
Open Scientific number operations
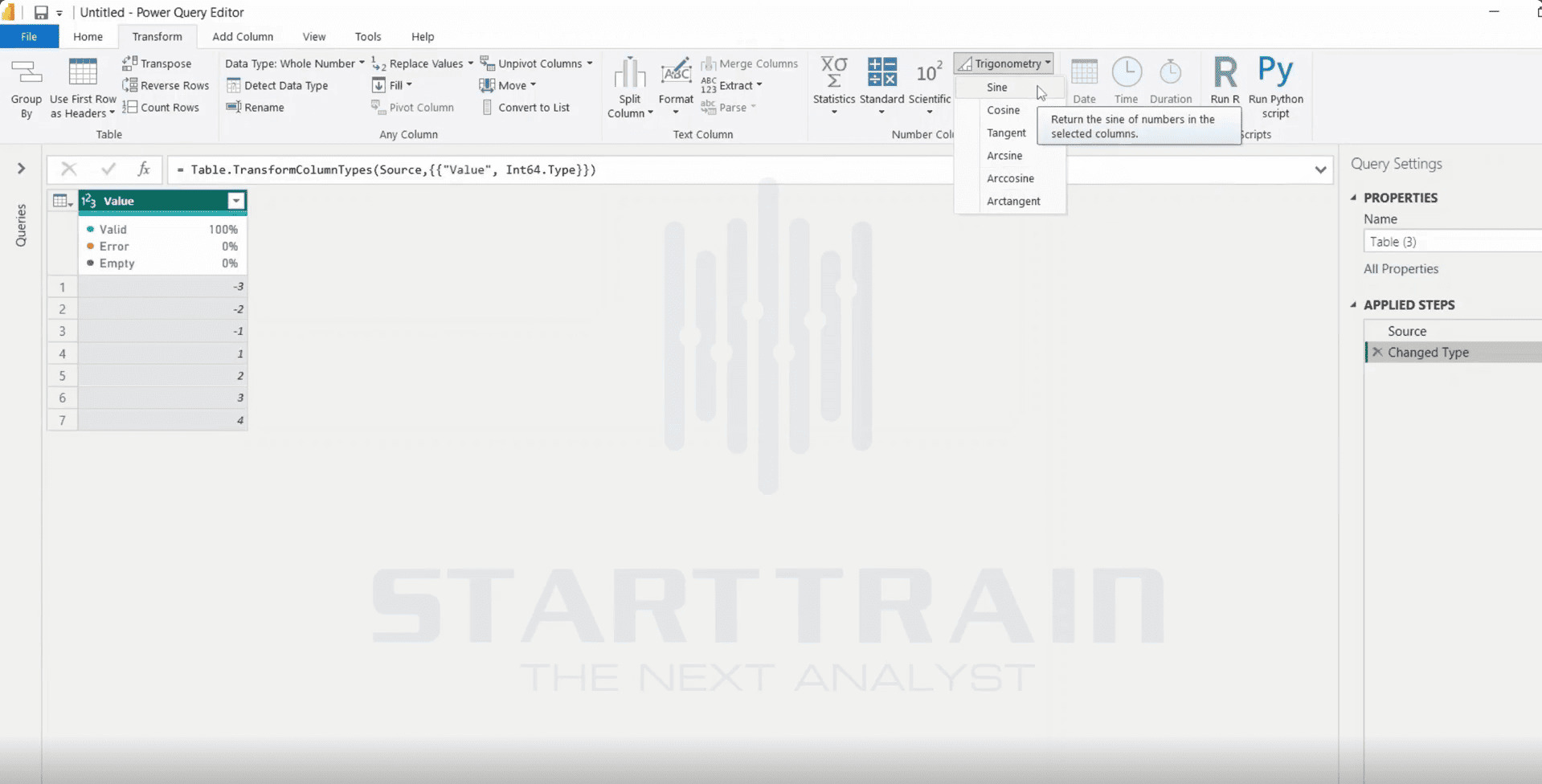[x=930, y=86]
